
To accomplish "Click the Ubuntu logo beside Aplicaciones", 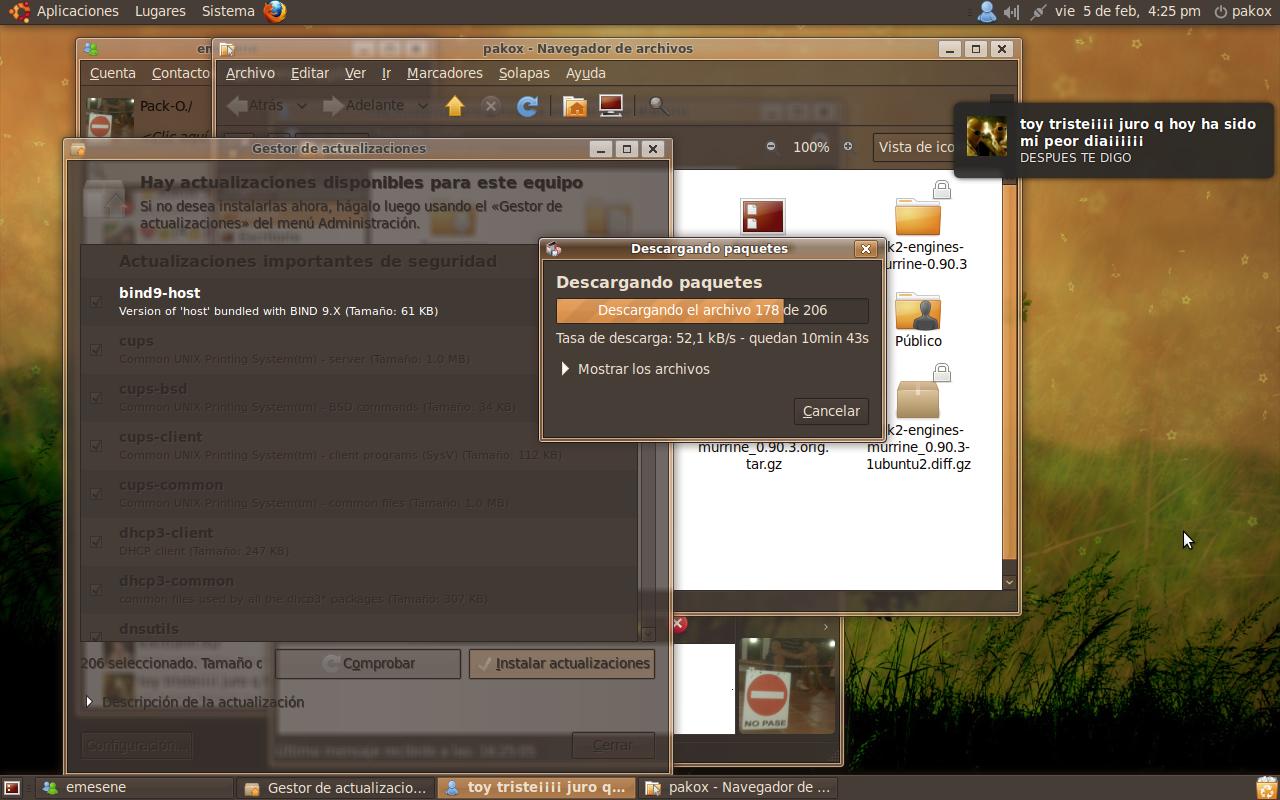I will coord(19,11).
